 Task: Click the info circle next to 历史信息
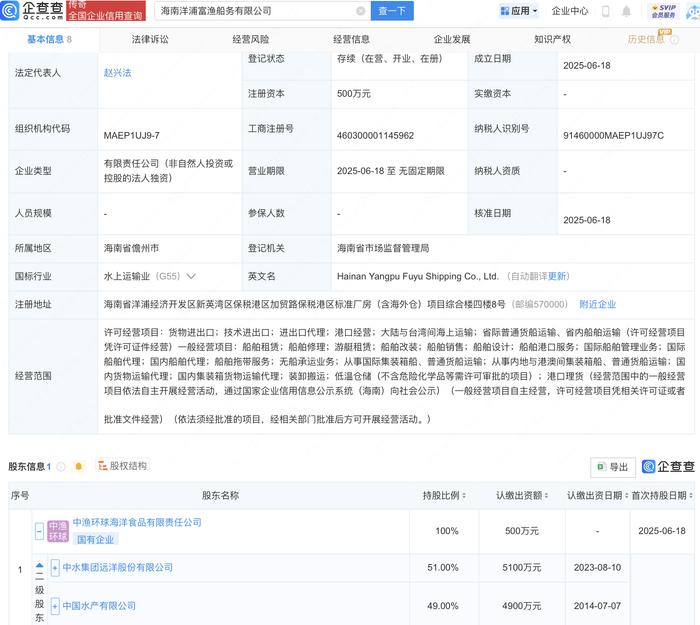pyautogui.click(x=675, y=40)
